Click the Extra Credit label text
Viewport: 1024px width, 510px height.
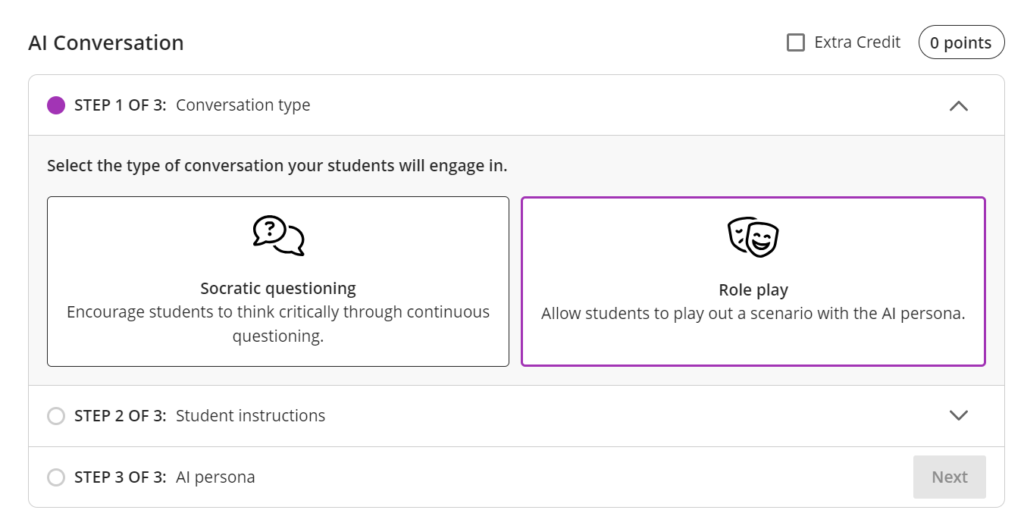pyautogui.click(x=857, y=42)
